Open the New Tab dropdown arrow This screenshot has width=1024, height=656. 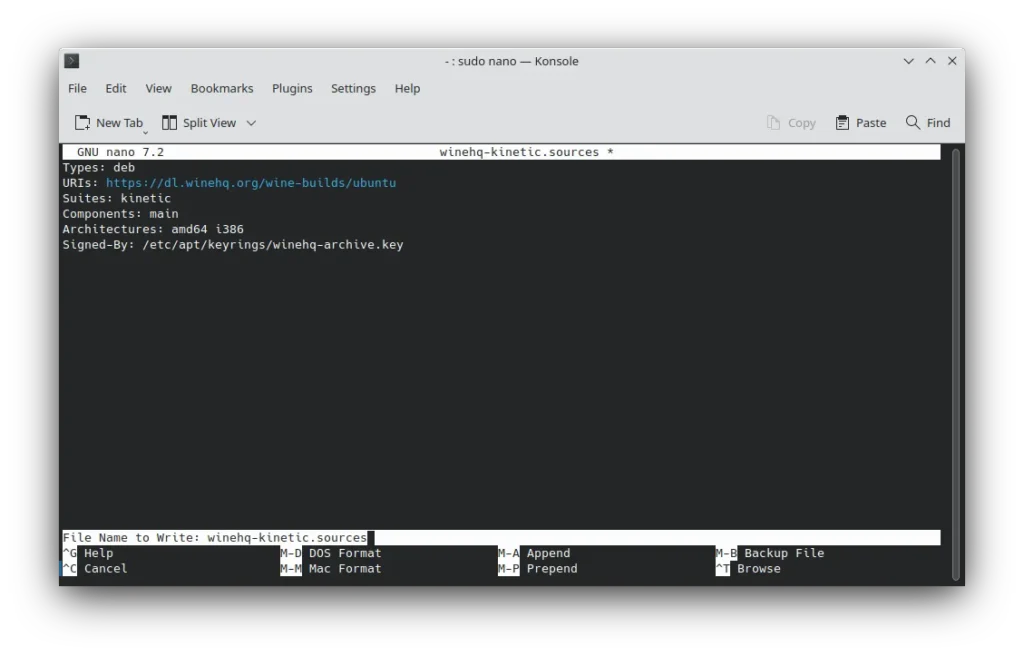pos(145,132)
